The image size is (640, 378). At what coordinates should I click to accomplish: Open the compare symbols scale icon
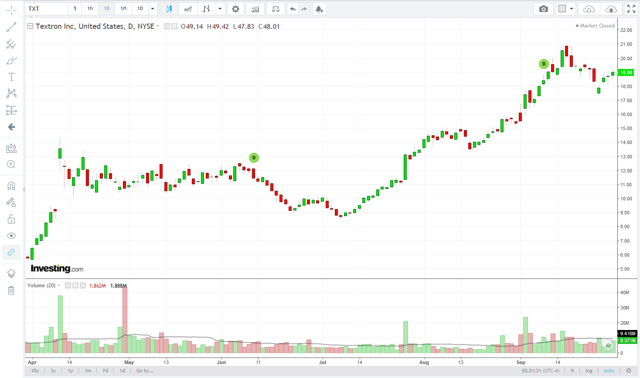tap(276, 9)
